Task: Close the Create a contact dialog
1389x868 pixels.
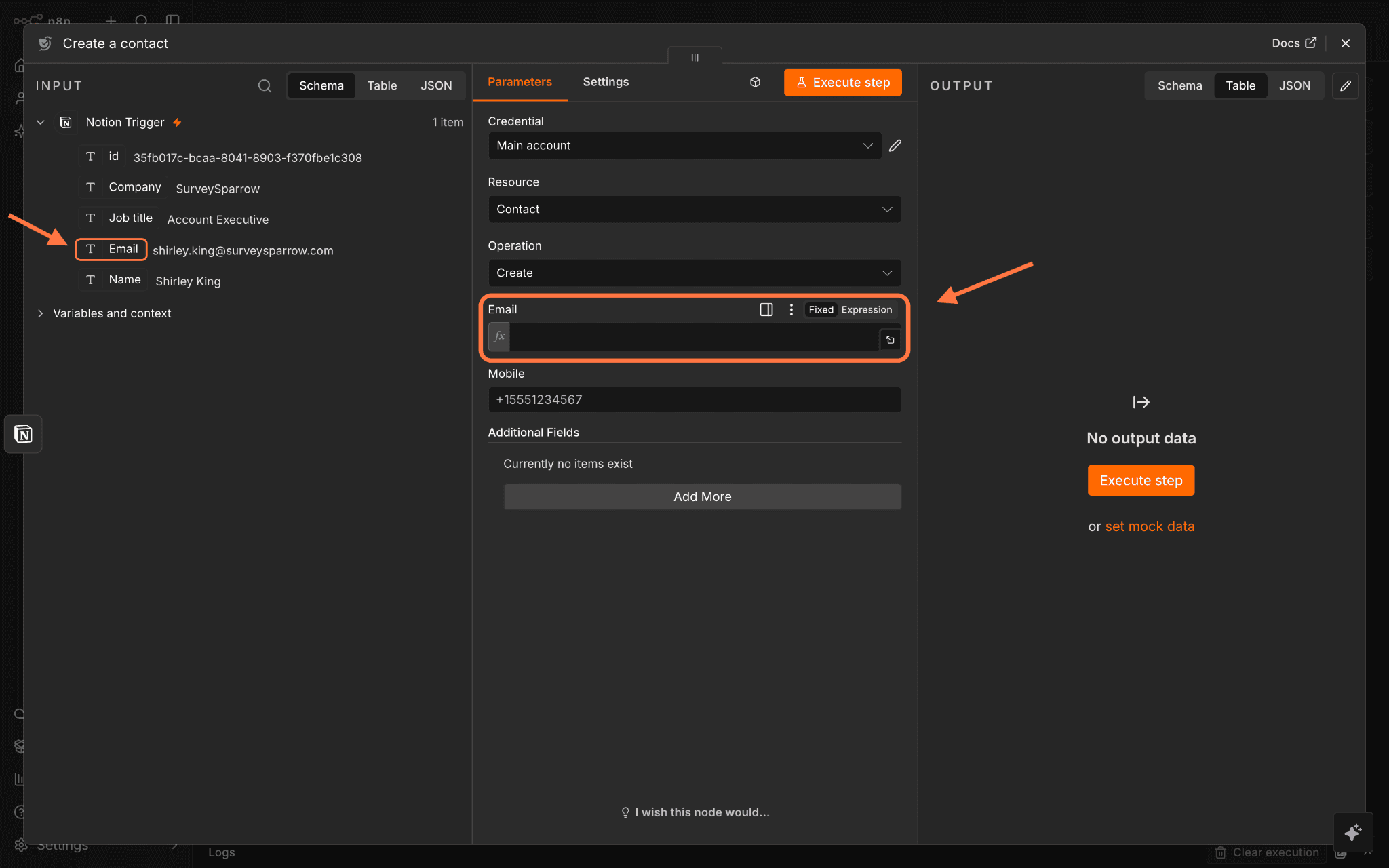Action: 1346,43
